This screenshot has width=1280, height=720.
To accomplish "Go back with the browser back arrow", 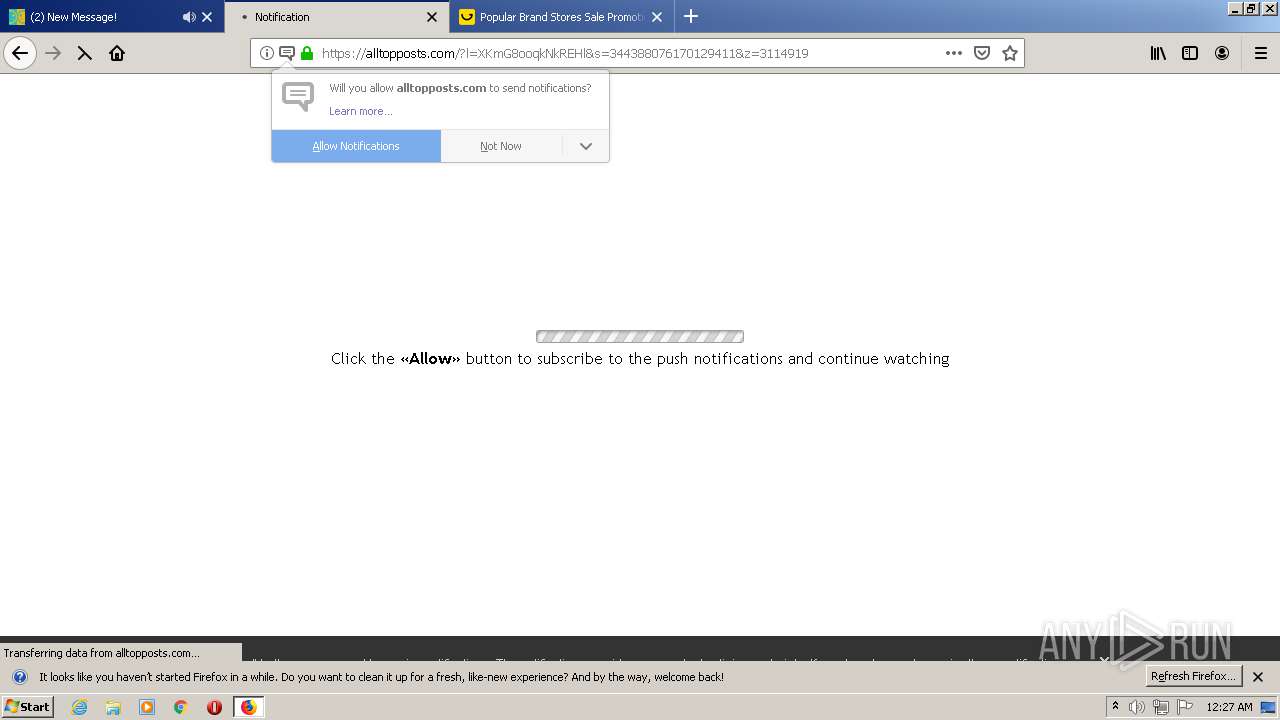I will (x=20, y=53).
